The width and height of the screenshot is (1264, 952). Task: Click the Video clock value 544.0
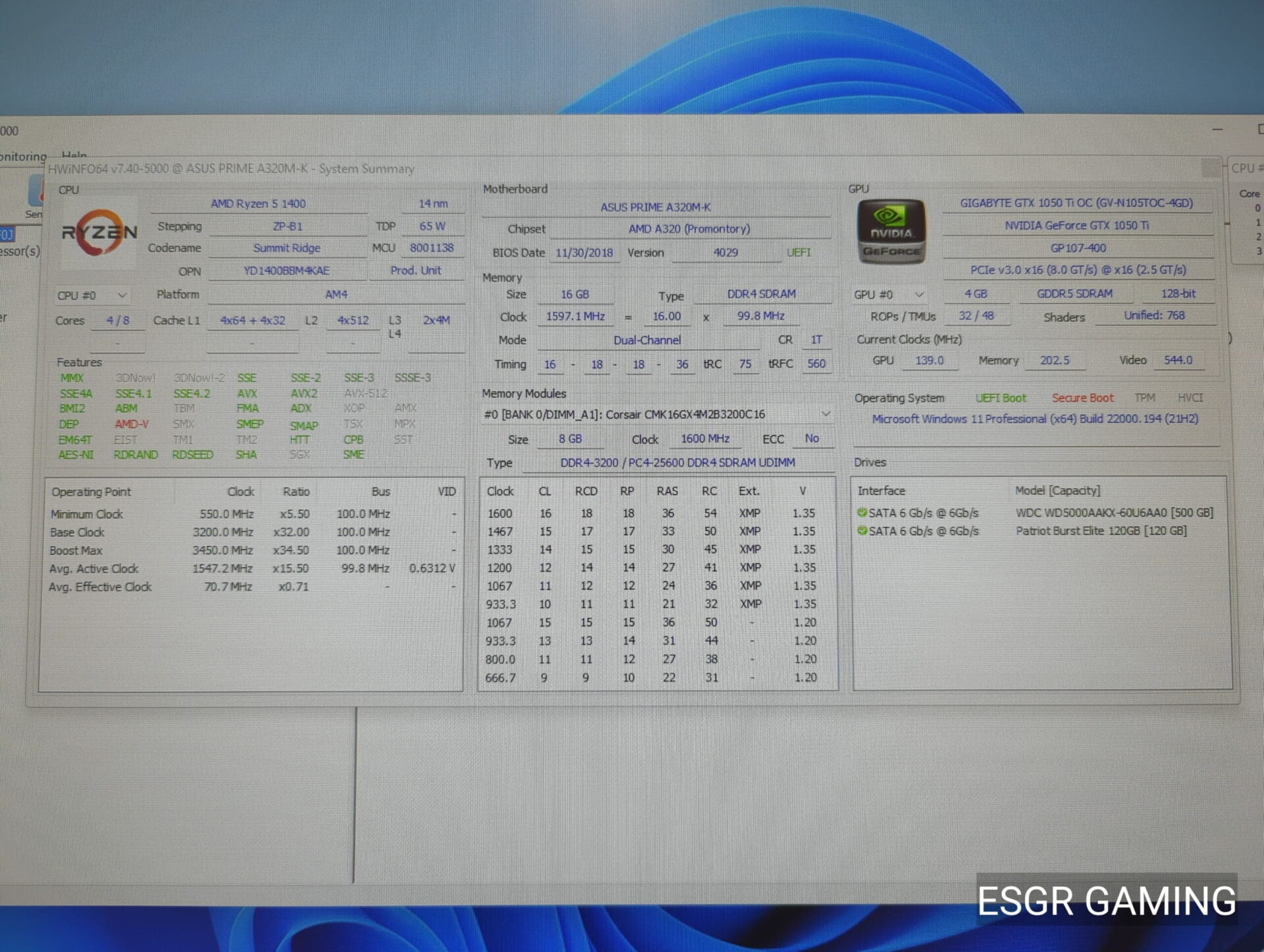pos(1178,361)
